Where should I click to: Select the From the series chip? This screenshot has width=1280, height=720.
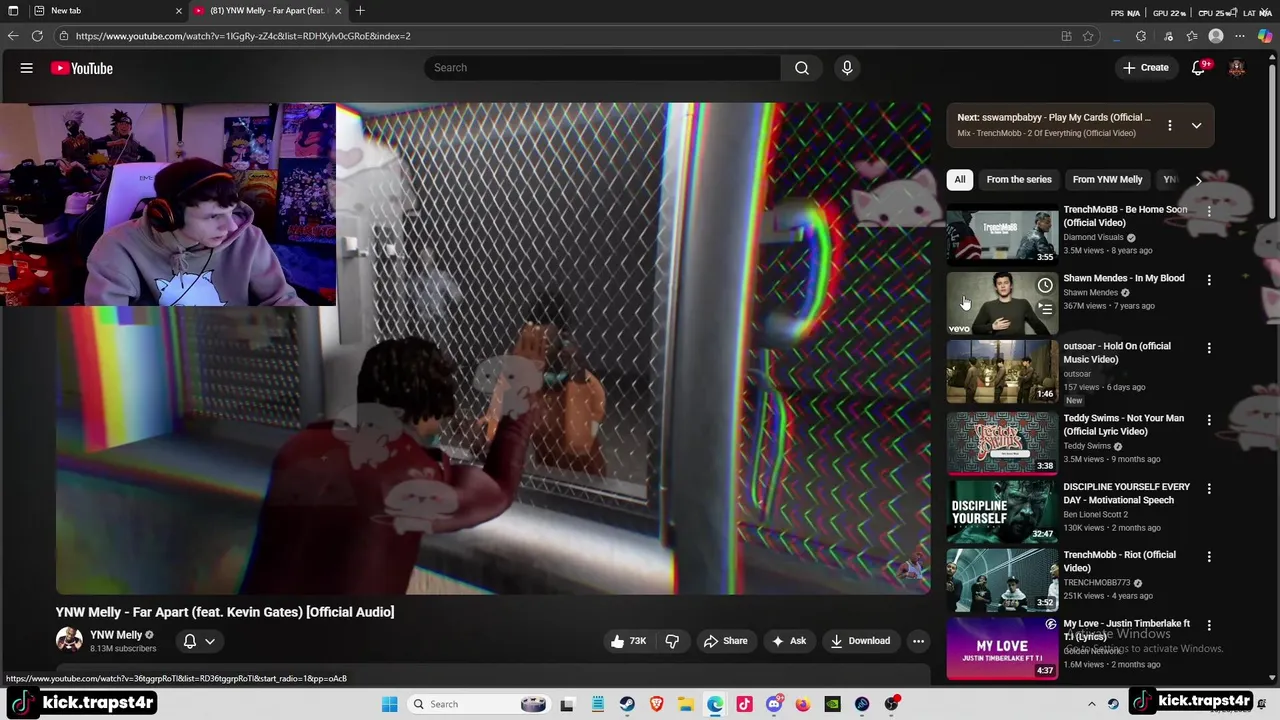click(x=1019, y=180)
